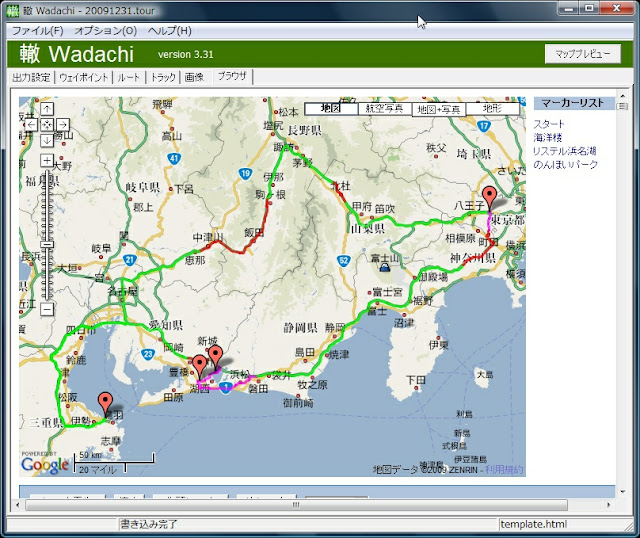Open the オプション(O) menu
This screenshot has width=640, height=538.
105,31
